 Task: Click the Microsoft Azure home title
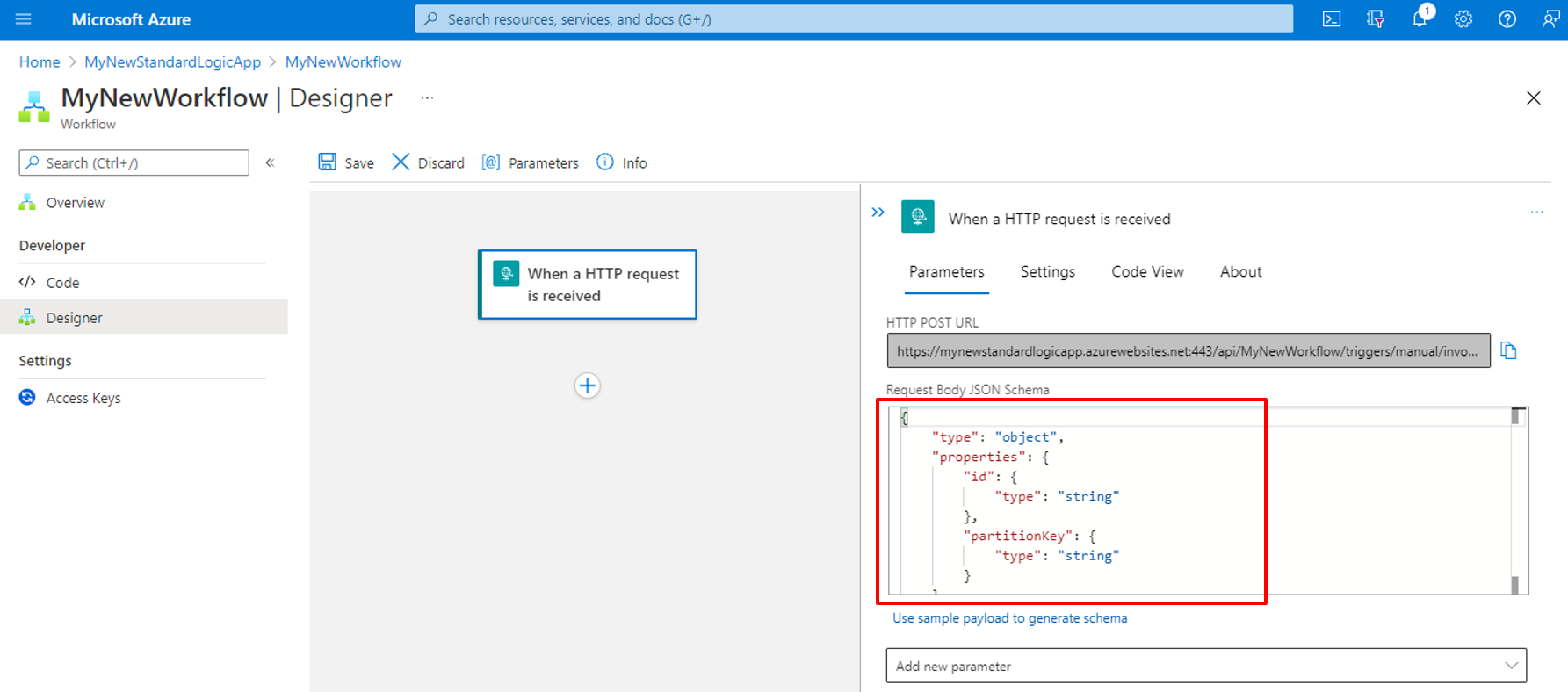coord(131,19)
